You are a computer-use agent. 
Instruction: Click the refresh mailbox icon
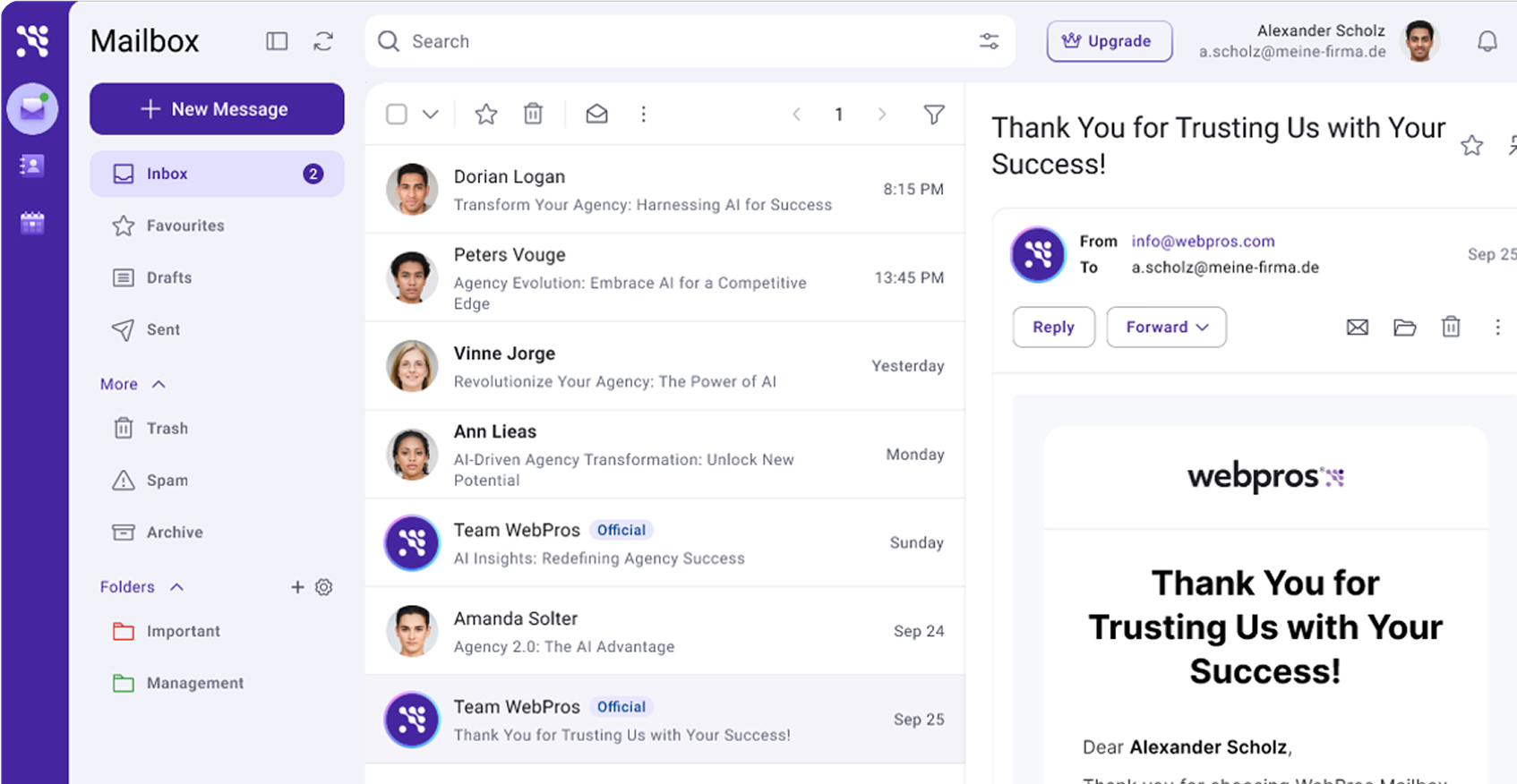[x=323, y=41]
